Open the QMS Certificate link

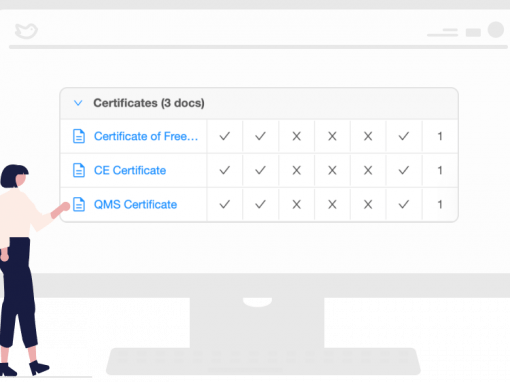(135, 204)
